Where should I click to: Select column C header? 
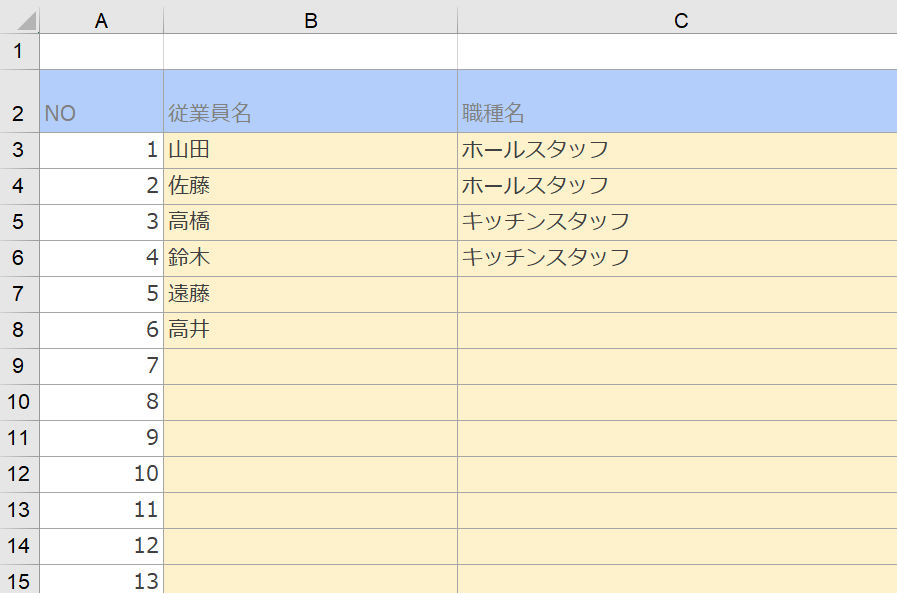[677, 21]
